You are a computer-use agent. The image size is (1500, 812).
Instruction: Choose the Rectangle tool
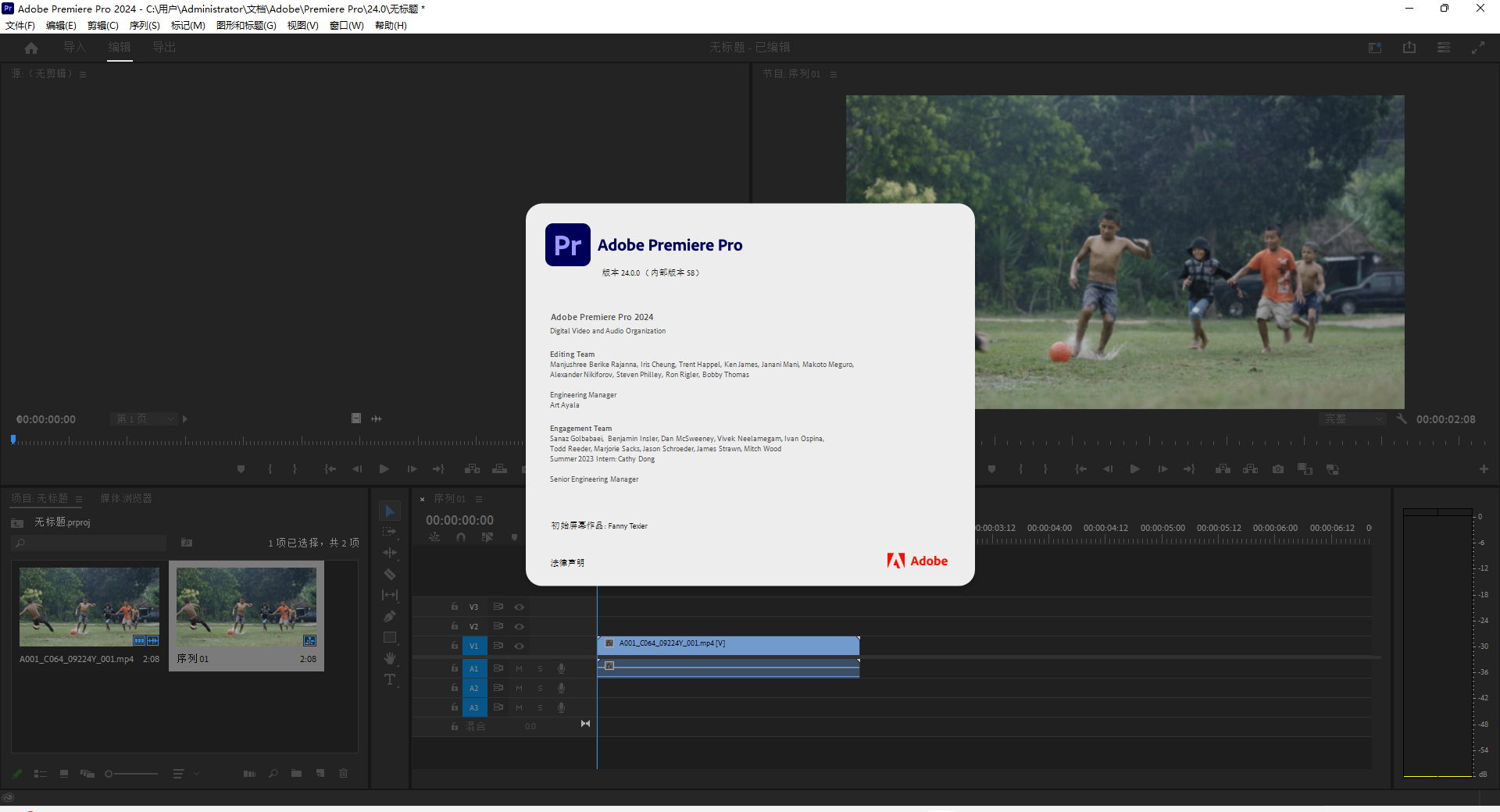(390, 637)
